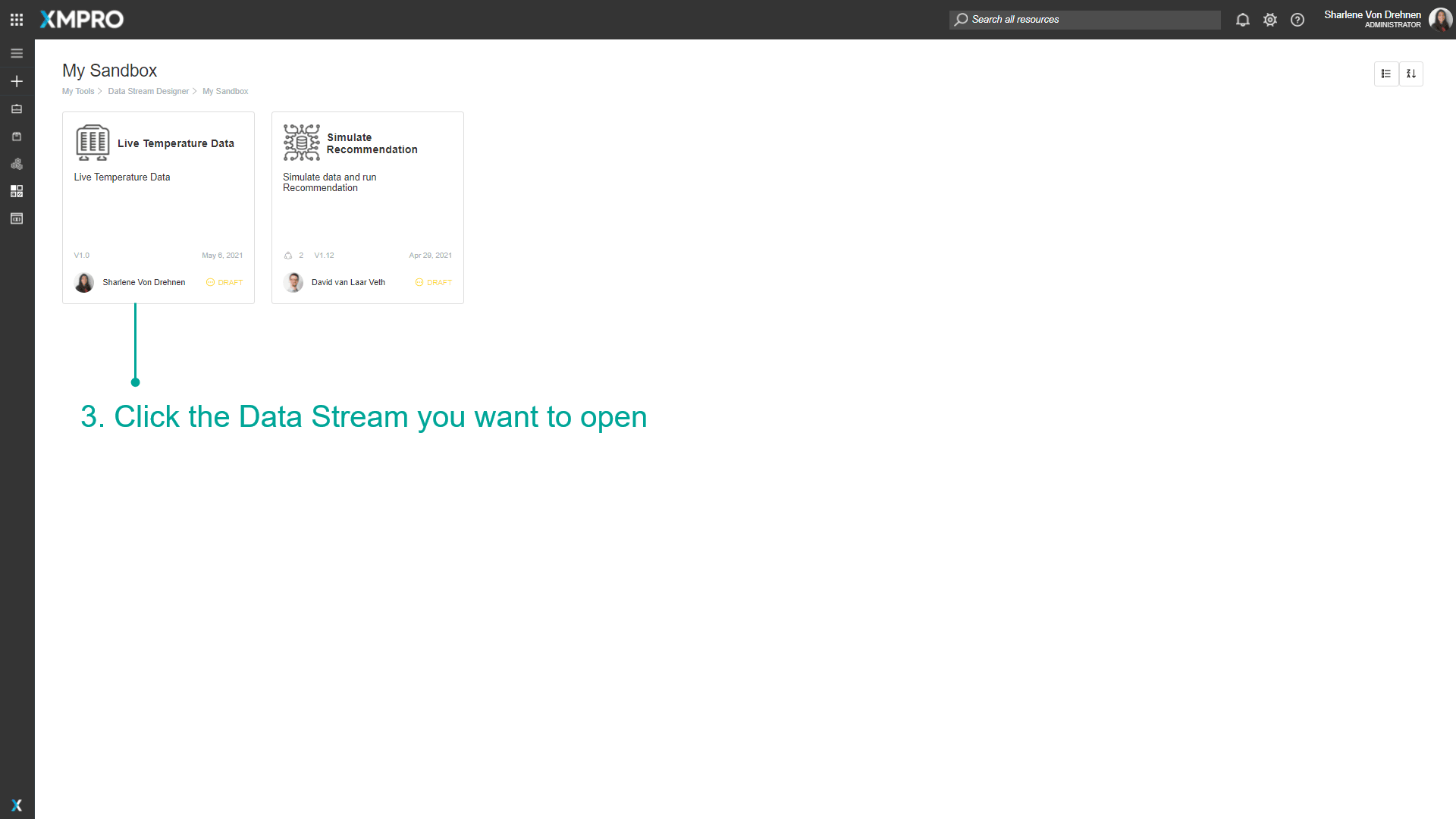
Task: Click the integrations gears icon in sidebar
Action: coord(16,164)
